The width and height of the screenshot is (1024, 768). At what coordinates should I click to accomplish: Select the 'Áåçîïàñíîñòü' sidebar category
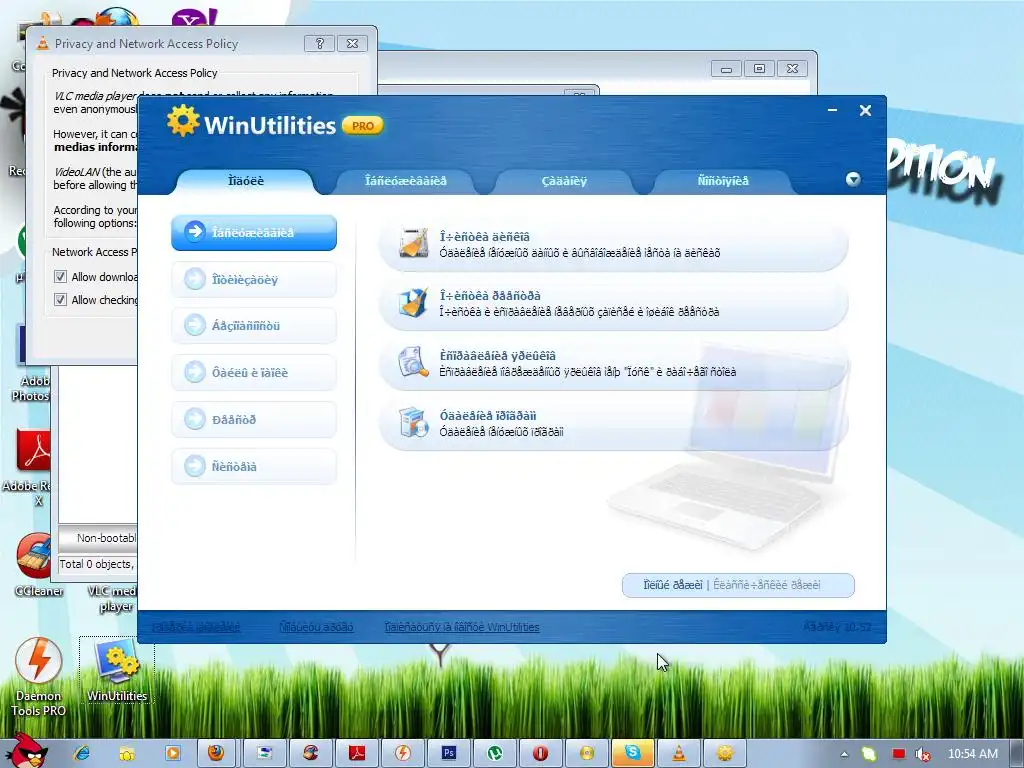coord(254,325)
